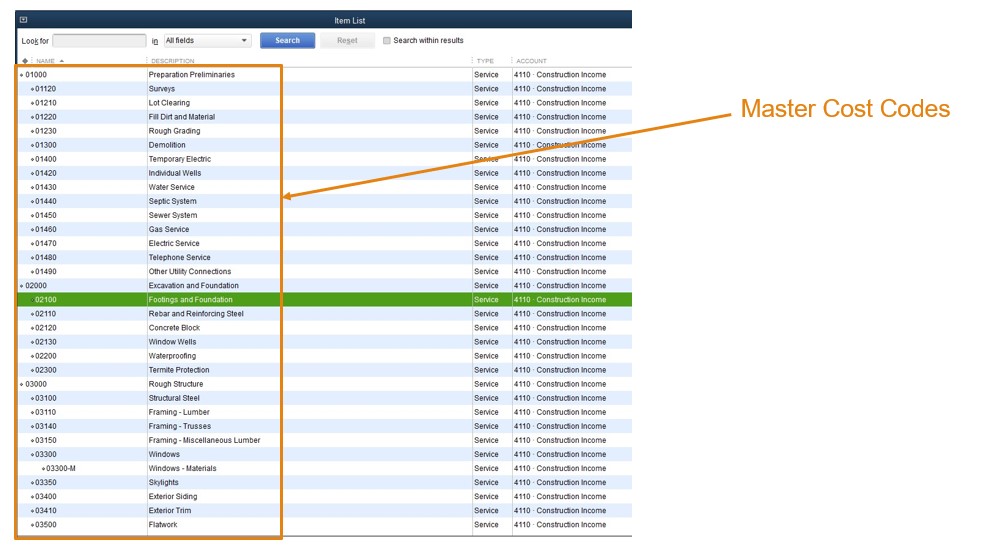
Task: Select the Termite Protection row
Action: pyautogui.click(x=324, y=370)
